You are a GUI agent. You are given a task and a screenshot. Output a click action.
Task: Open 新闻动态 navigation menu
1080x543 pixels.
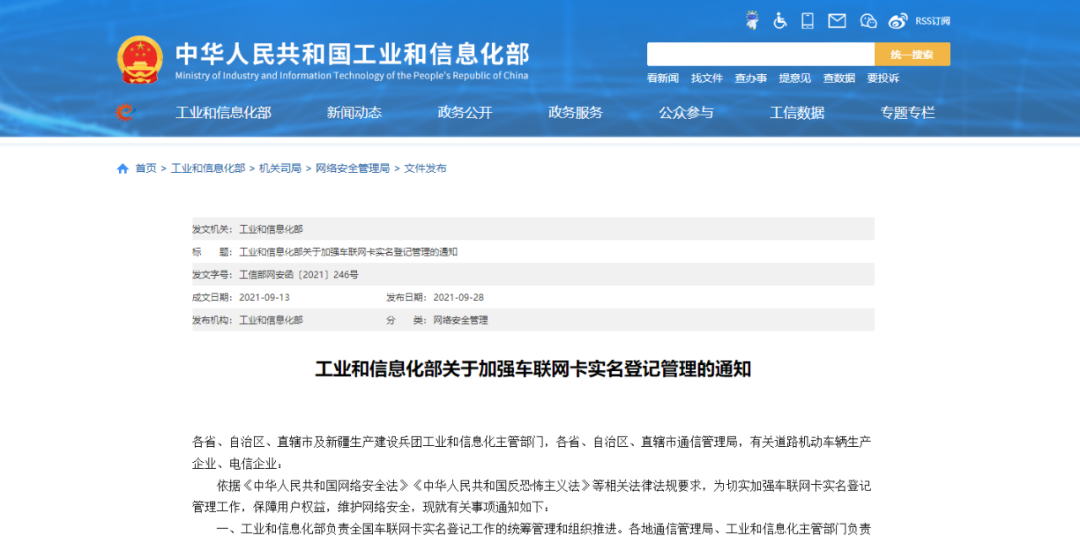click(x=354, y=112)
